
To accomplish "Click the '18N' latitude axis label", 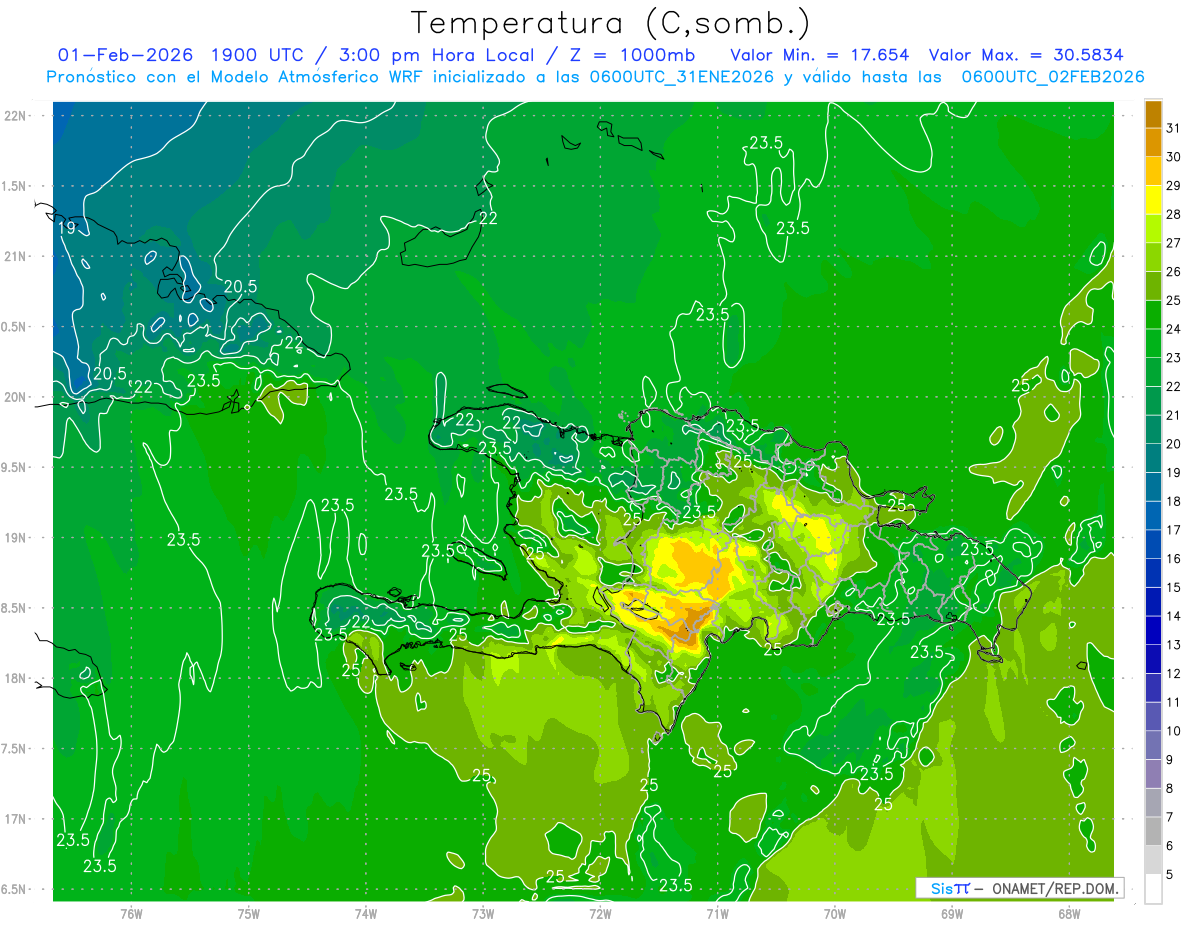I will (x=15, y=678).
